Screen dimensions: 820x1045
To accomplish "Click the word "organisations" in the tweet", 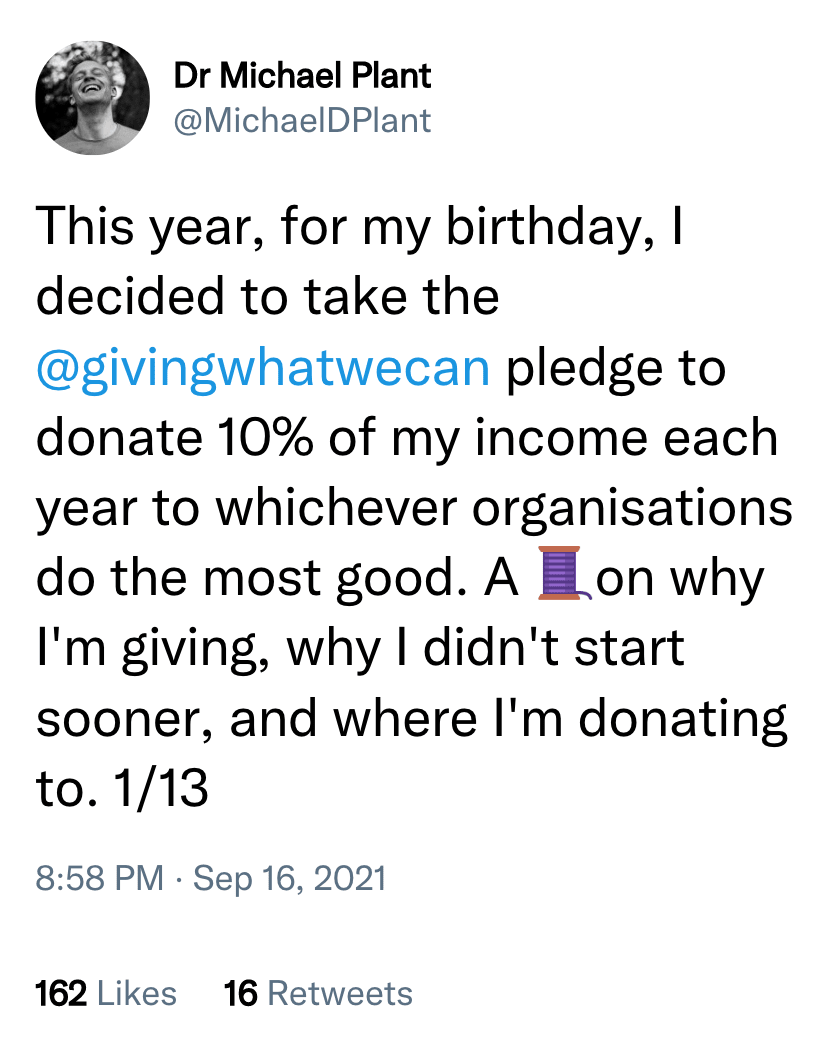I will click(631, 508).
